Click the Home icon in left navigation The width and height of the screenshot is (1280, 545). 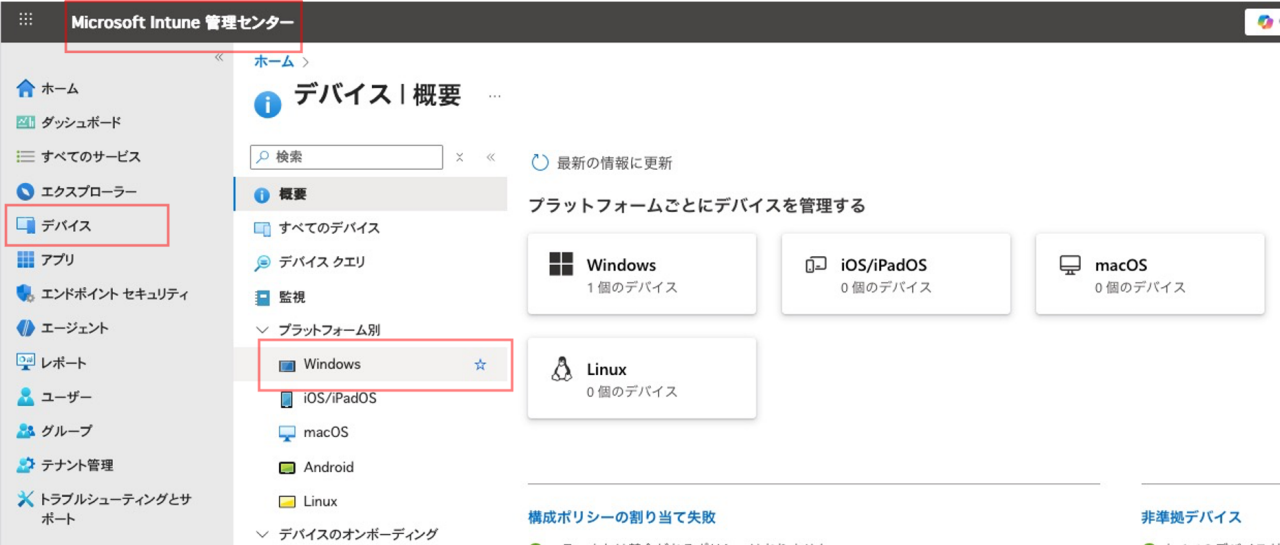[x=26, y=89]
